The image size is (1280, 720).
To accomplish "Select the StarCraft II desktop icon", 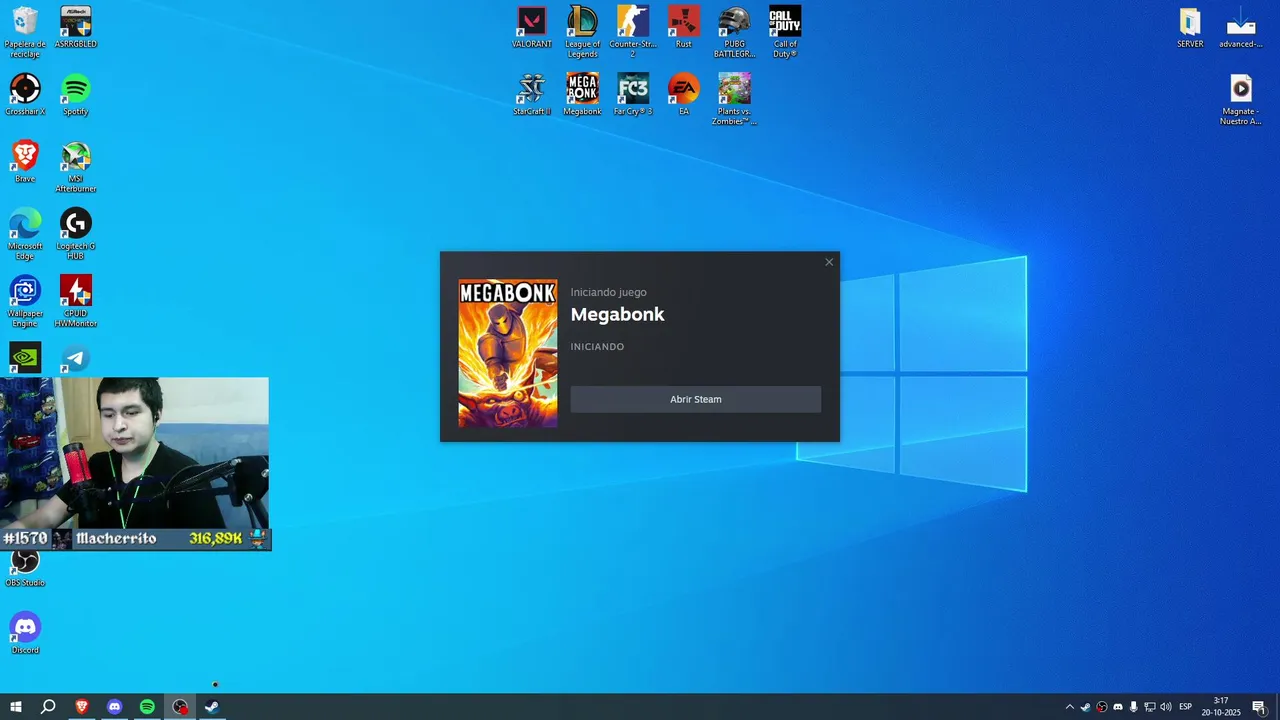I will click(x=532, y=95).
